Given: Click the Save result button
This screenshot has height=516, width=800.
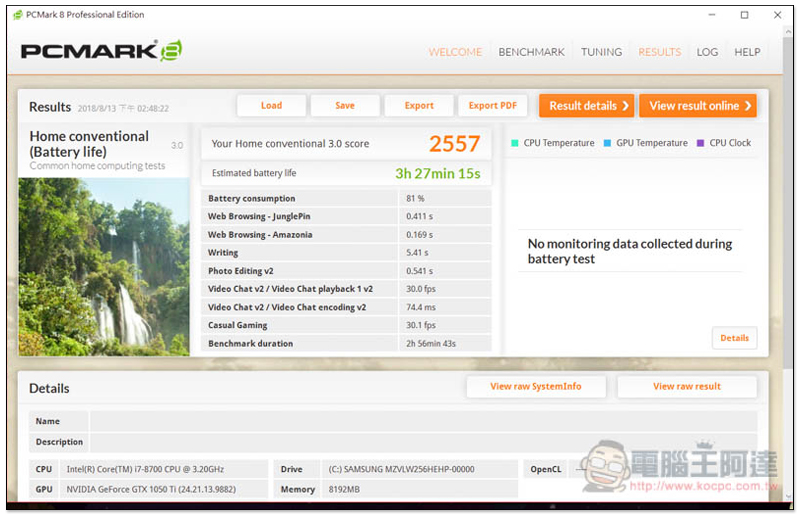Looking at the screenshot, I should tap(345, 106).
